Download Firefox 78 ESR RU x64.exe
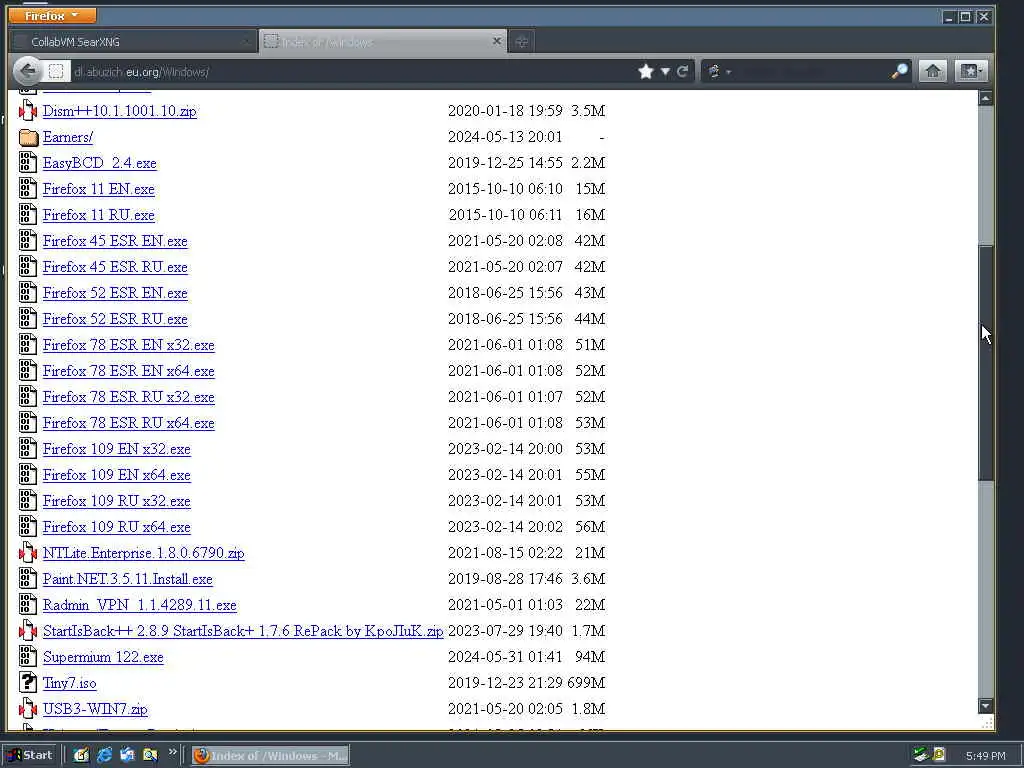The image size is (1024, 768). point(129,423)
